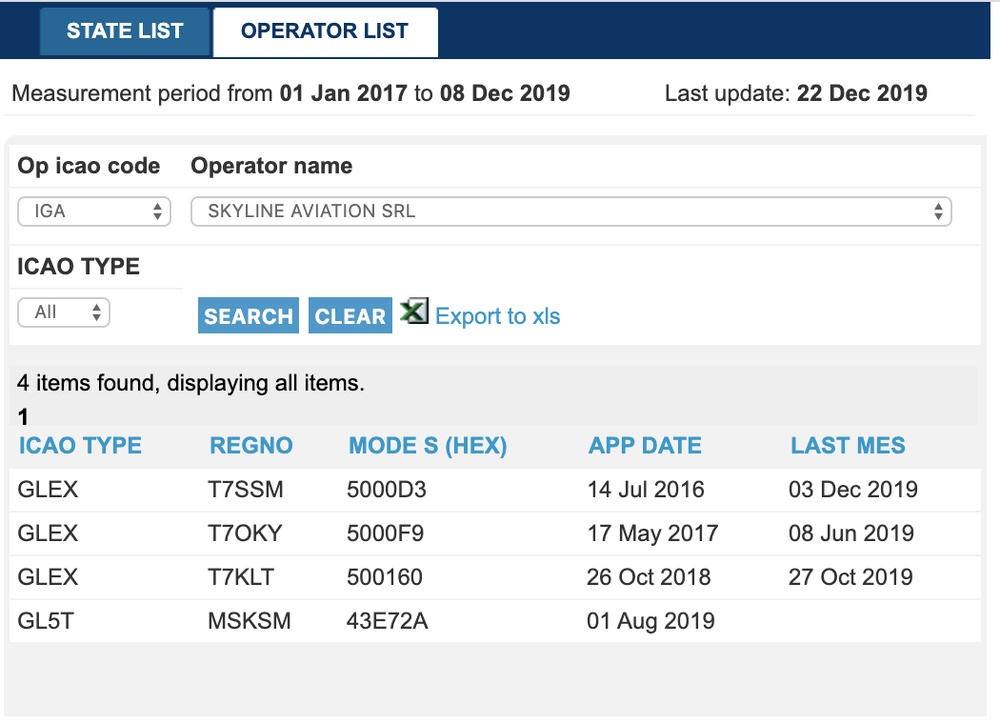Click GLEX type in T7OKY row
The width and height of the screenshot is (1000, 724).
48,533
